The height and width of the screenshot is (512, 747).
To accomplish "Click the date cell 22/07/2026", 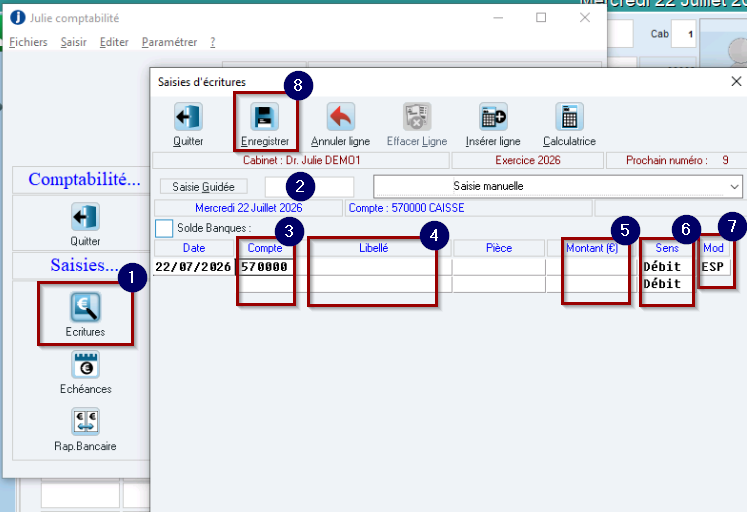I will [x=193, y=267].
